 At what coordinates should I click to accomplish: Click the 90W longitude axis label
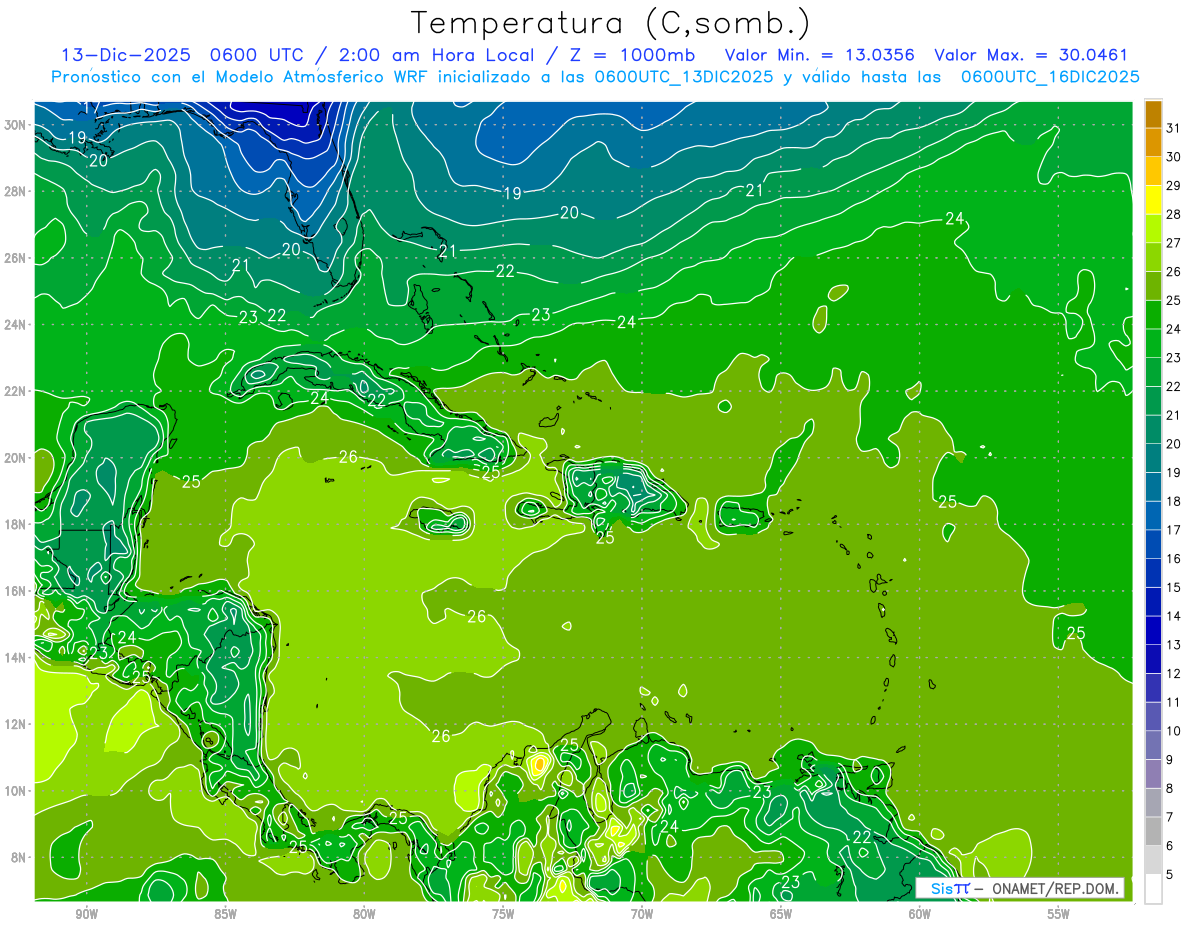86,914
